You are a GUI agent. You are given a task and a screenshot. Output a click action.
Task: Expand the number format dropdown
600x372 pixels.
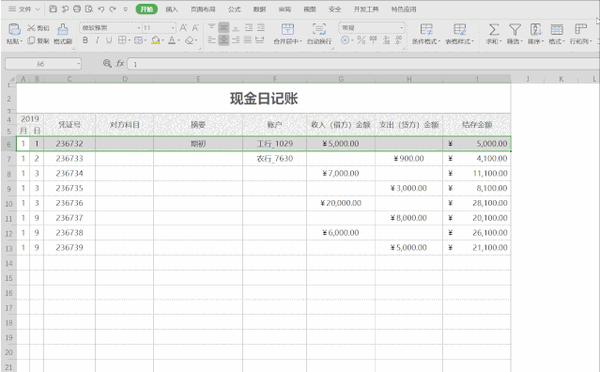tap(401, 28)
